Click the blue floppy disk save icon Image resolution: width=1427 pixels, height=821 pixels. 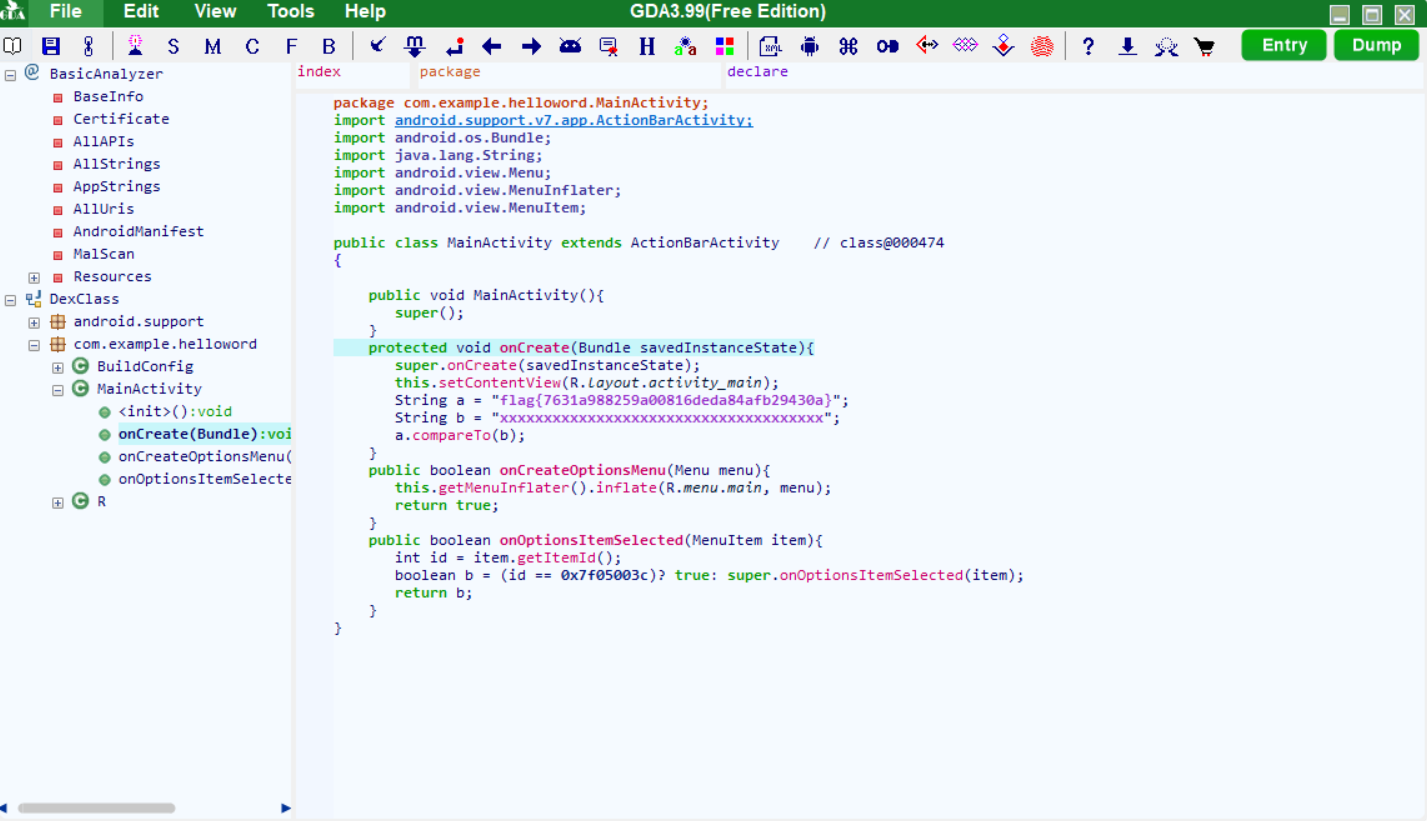(x=50, y=46)
